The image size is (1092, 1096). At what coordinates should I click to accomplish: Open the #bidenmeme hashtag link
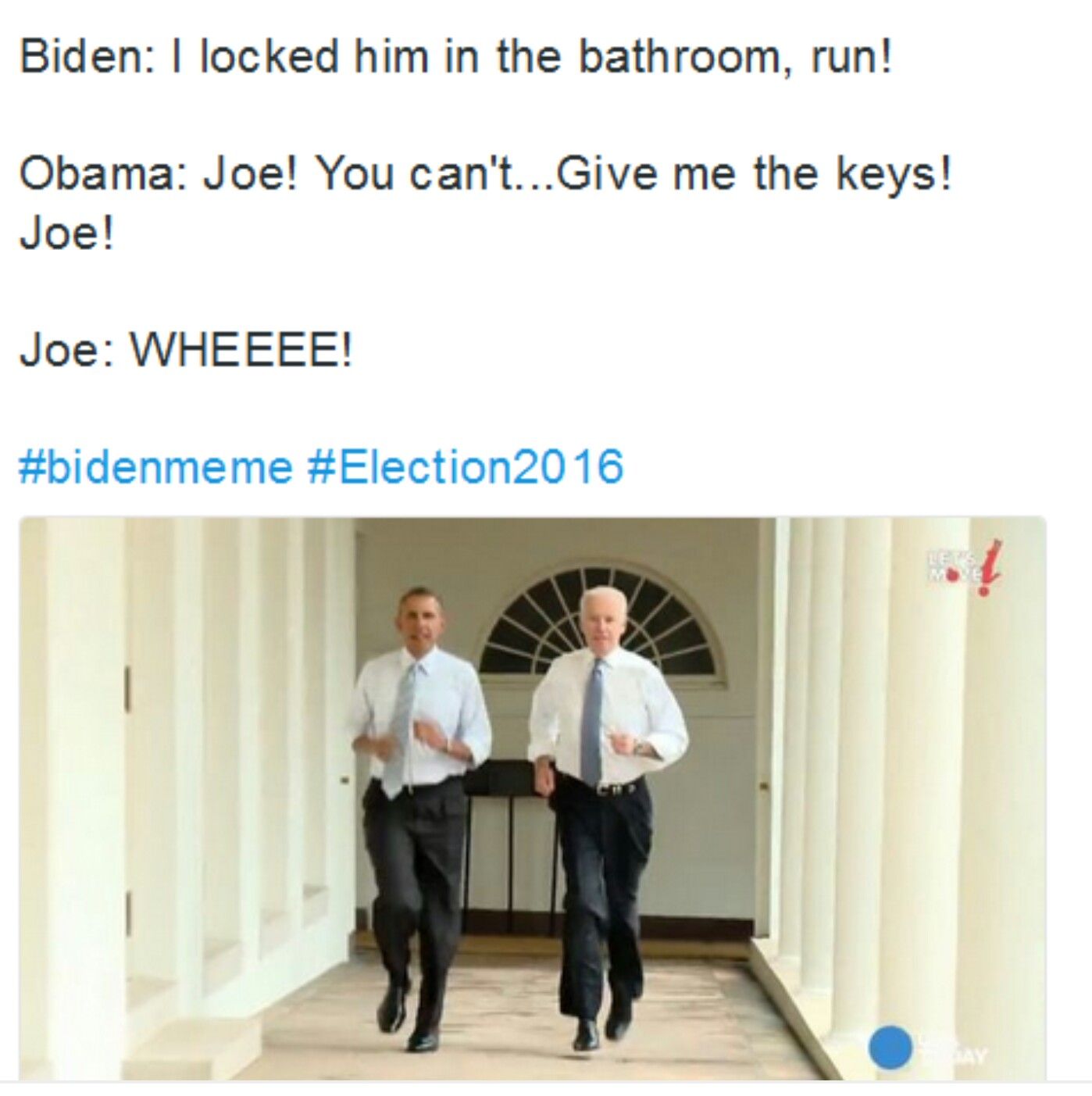point(155,467)
